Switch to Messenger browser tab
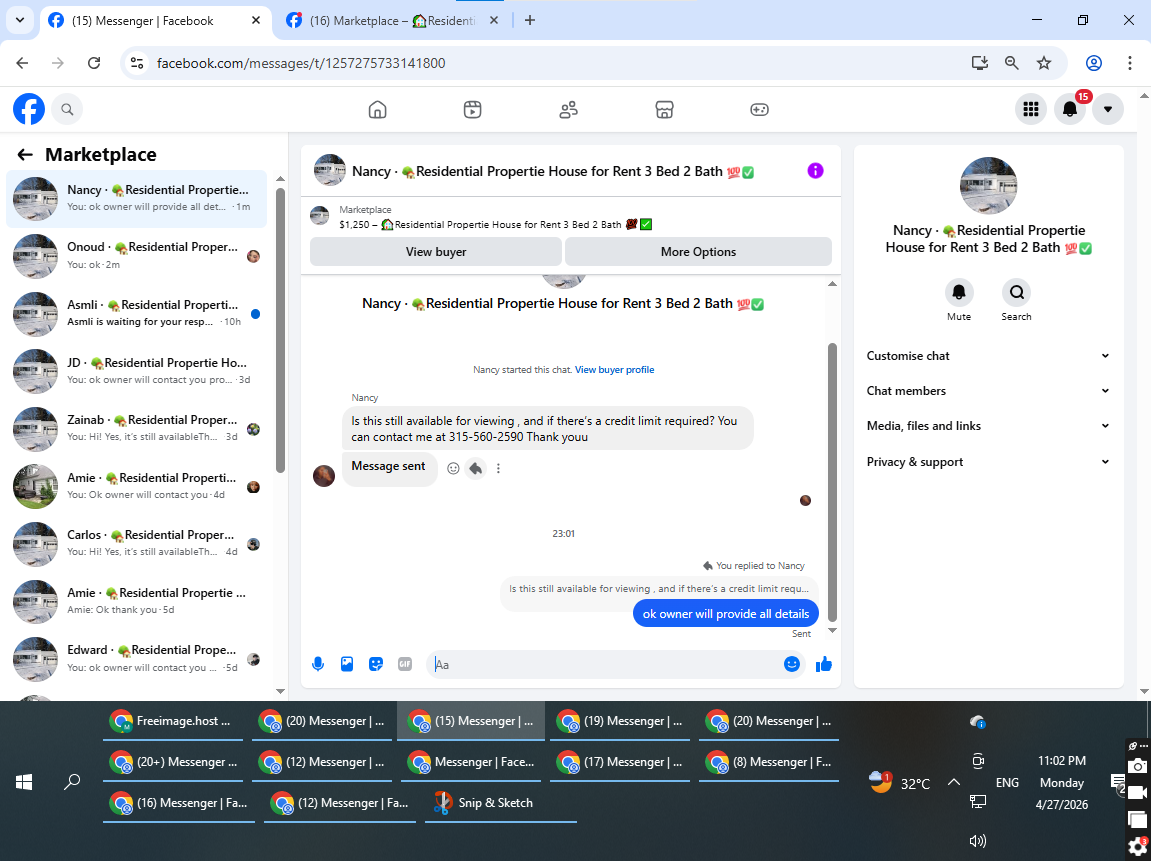The width and height of the screenshot is (1151, 861). coord(154,21)
